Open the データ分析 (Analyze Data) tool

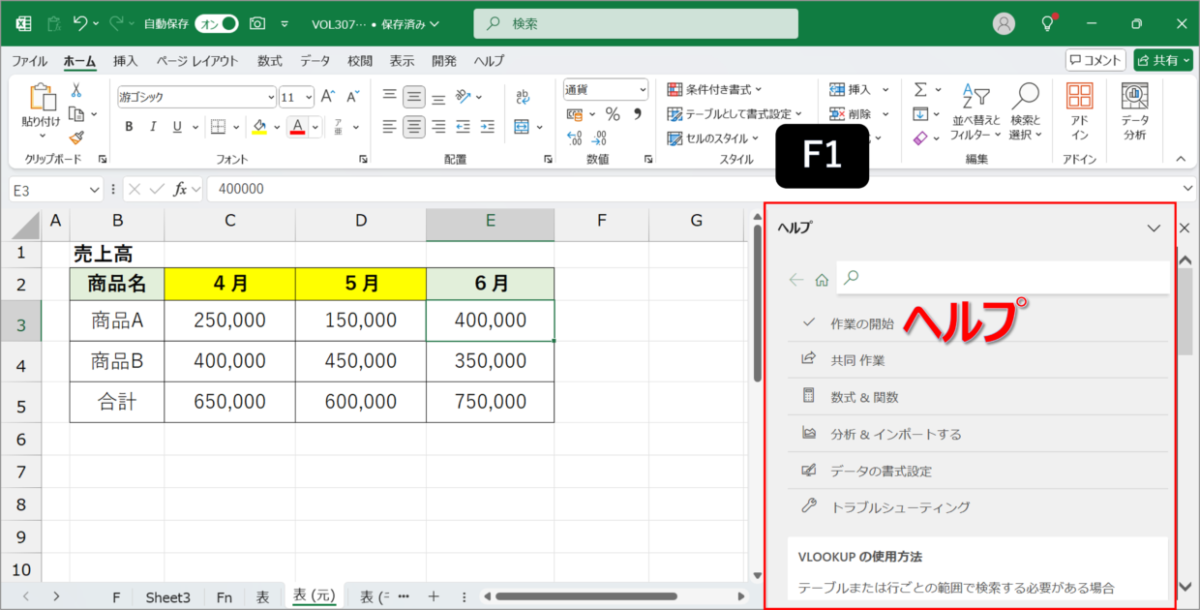1134,110
